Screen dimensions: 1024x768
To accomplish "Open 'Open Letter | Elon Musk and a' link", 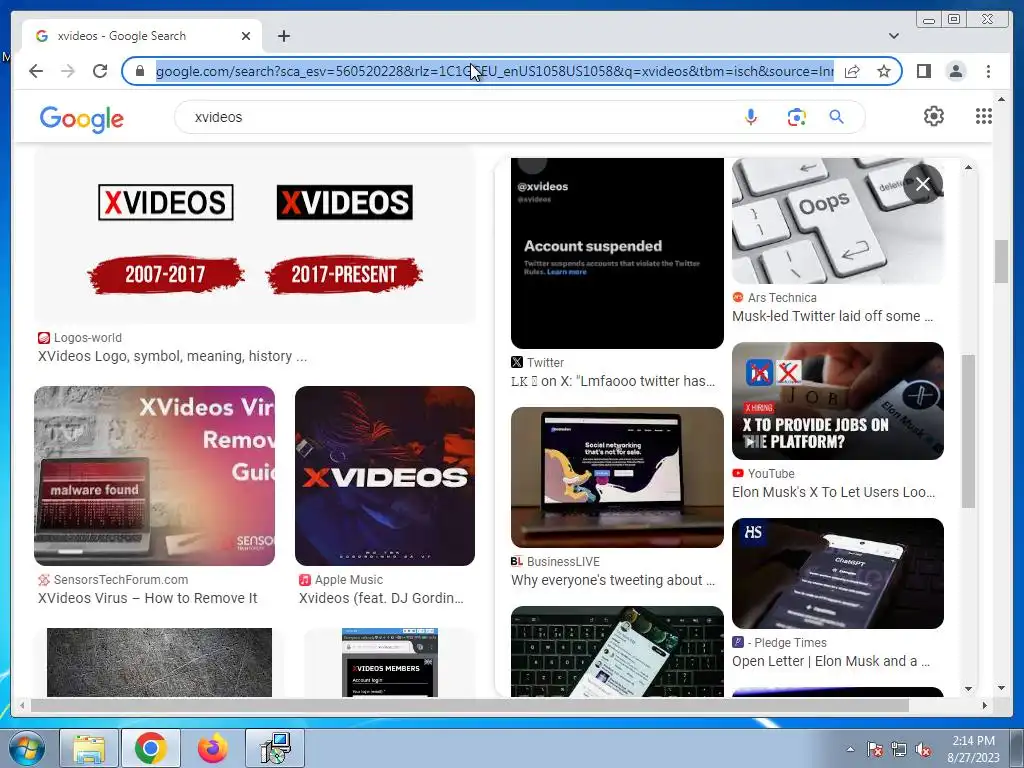I will coord(831,661).
